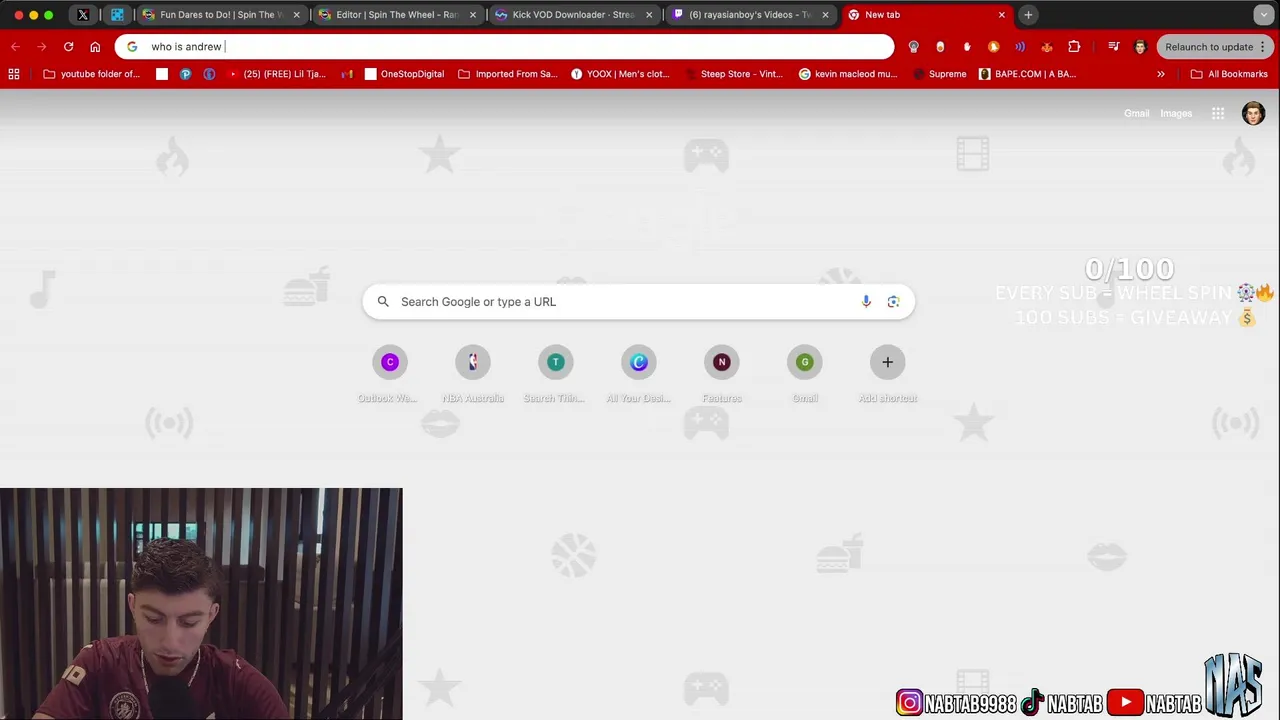The image size is (1280, 720).
Task: Click the Google icon in address bar
Action: pyautogui.click(x=132, y=47)
